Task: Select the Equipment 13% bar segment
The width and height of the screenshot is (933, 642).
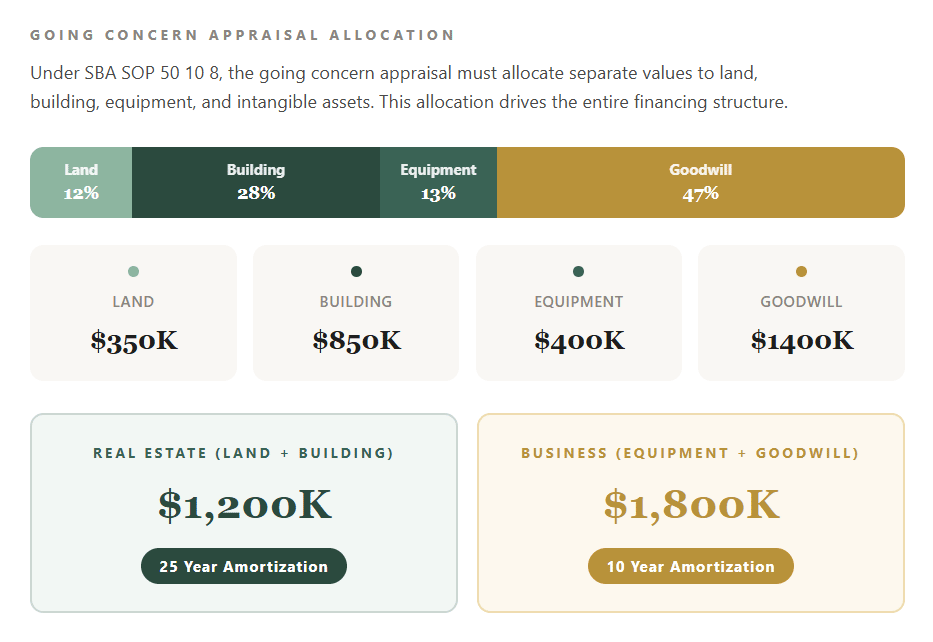Action: 438,182
